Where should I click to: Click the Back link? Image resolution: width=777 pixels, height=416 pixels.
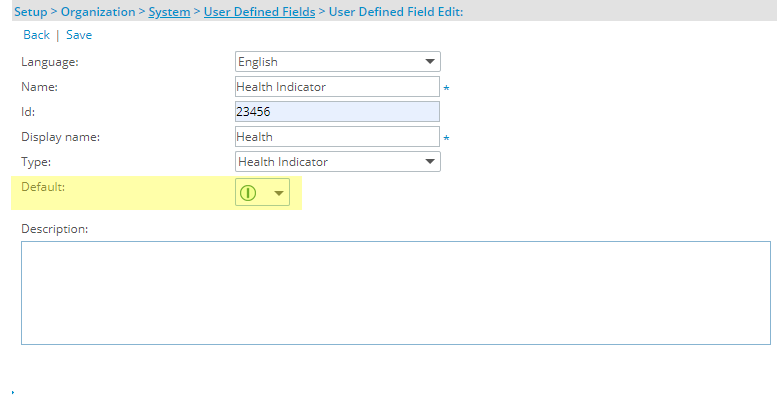pos(36,35)
